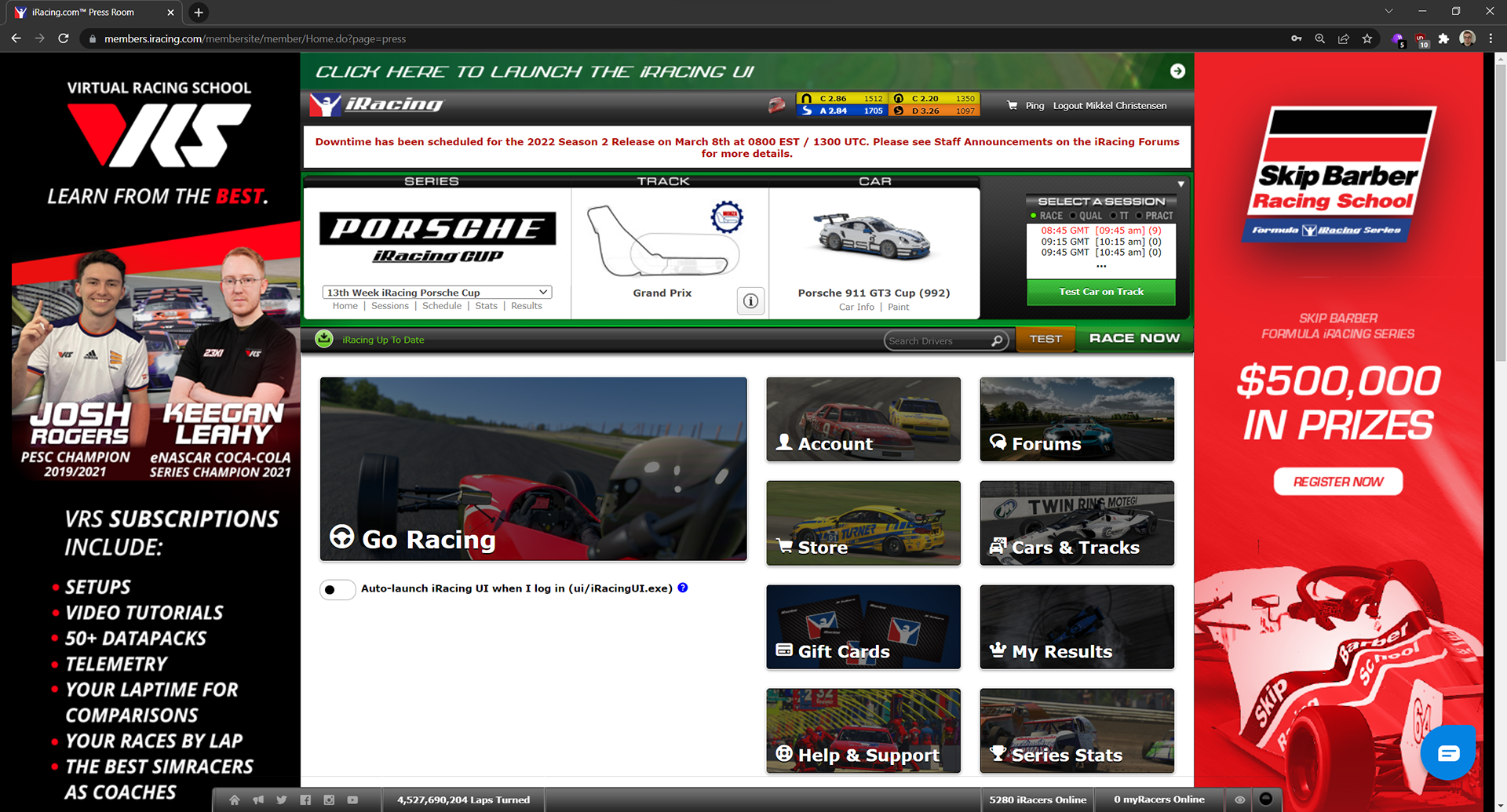Click the help question mark beside Auto-launch
Viewport: 1507px width, 812px height.
[x=683, y=588]
